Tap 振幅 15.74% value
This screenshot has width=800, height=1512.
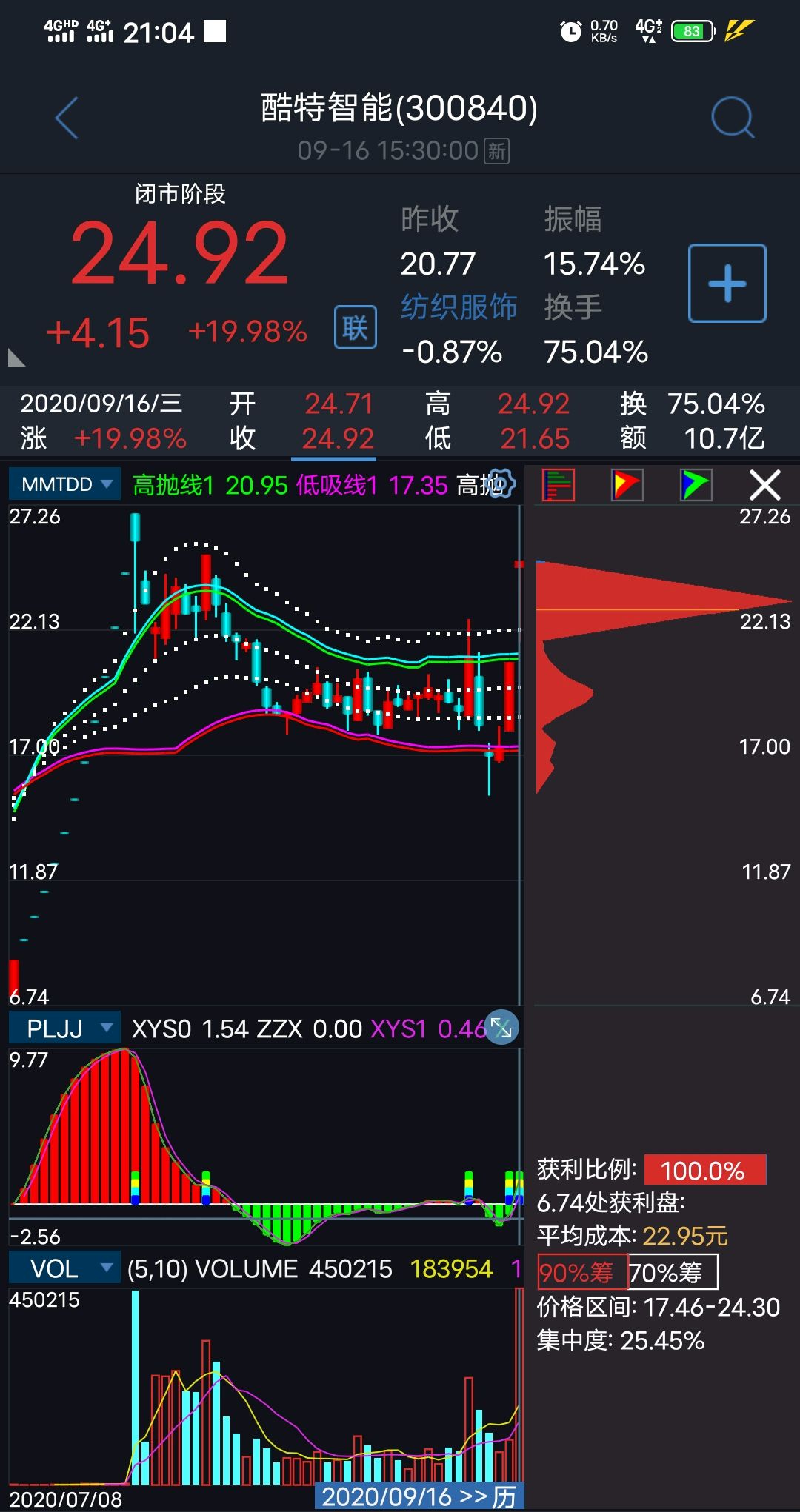594,264
